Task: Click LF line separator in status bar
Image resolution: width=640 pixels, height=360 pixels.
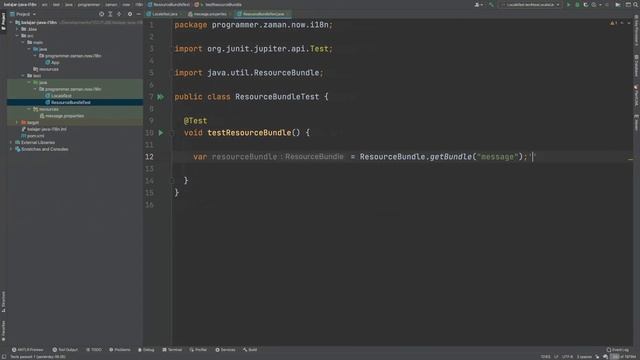Action: (x=556, y=357)
